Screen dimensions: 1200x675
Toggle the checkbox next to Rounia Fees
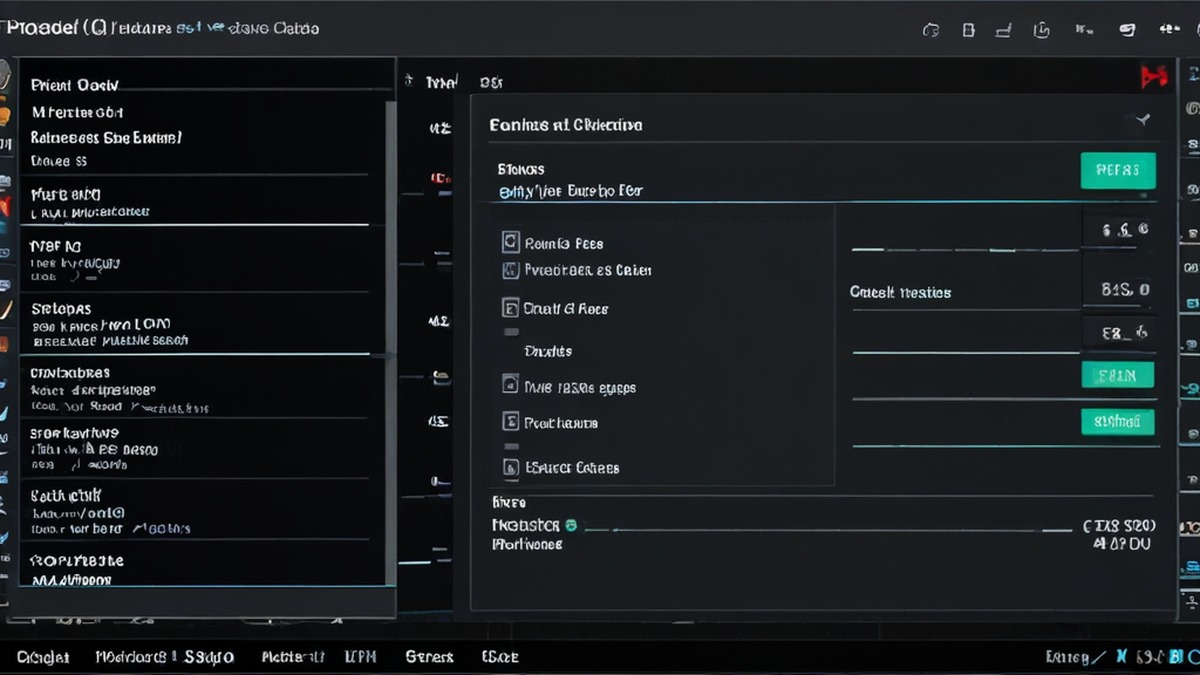(509, 242)
